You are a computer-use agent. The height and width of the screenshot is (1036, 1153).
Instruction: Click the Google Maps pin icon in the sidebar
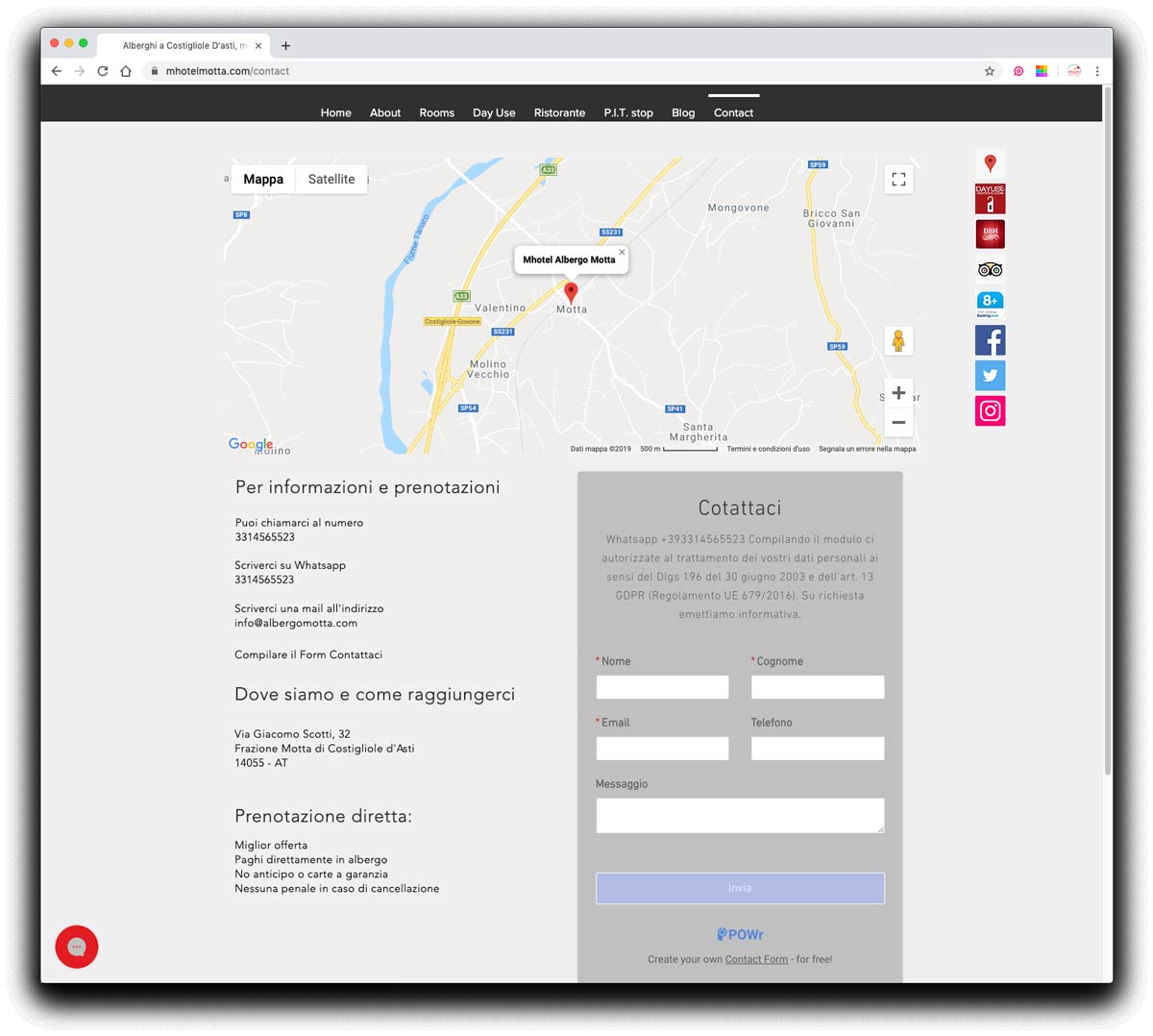click(990, 163)
